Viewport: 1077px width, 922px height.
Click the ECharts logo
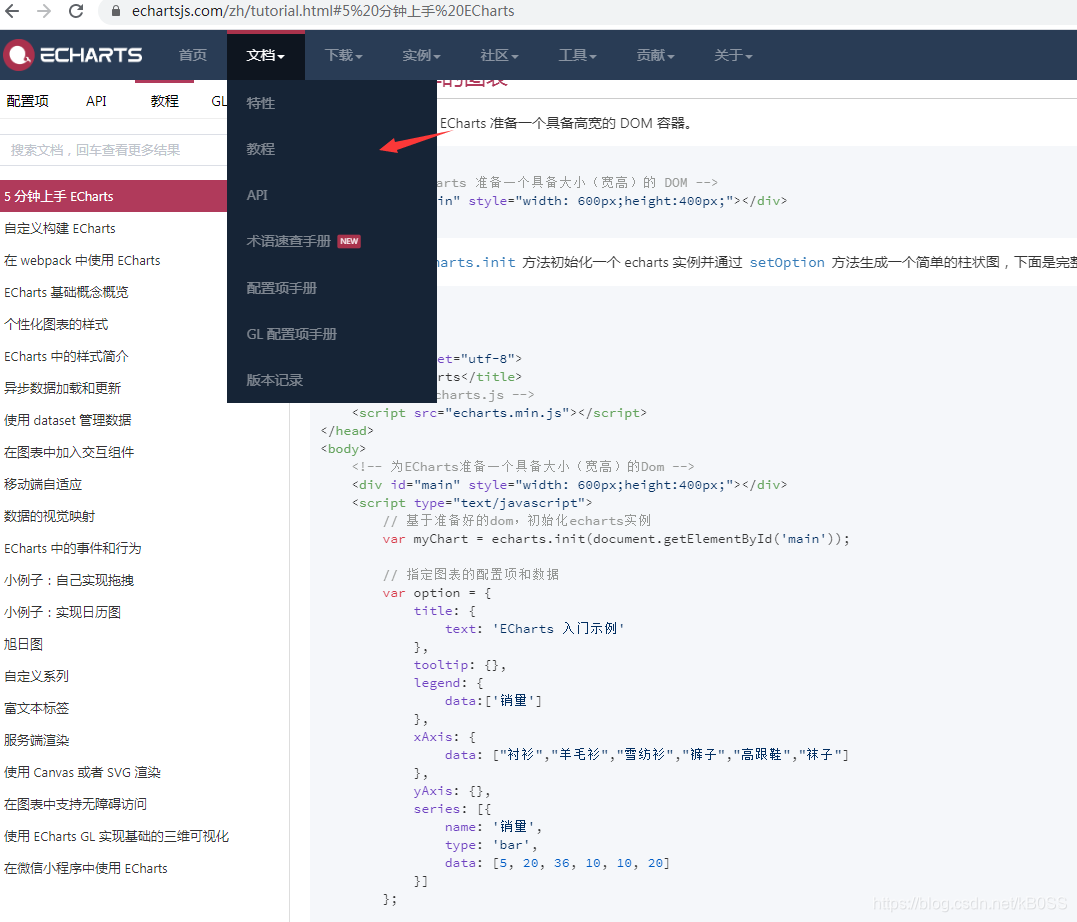(x=73, y=55)
